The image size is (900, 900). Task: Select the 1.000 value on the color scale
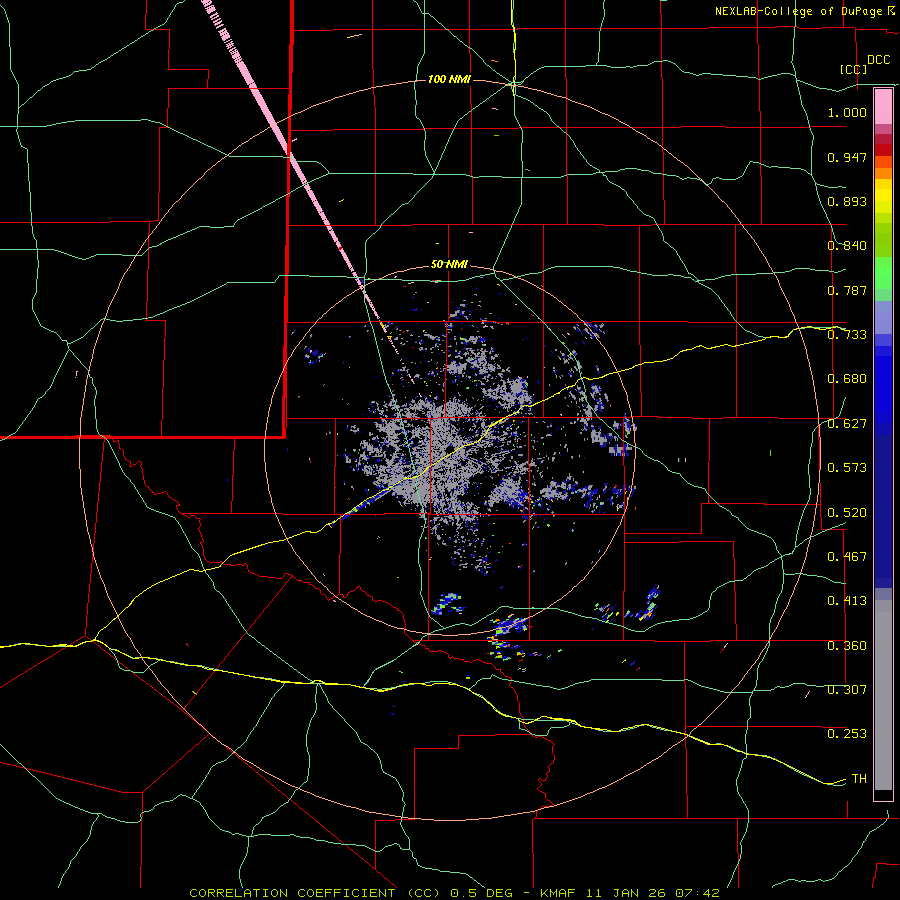point(847,112)
